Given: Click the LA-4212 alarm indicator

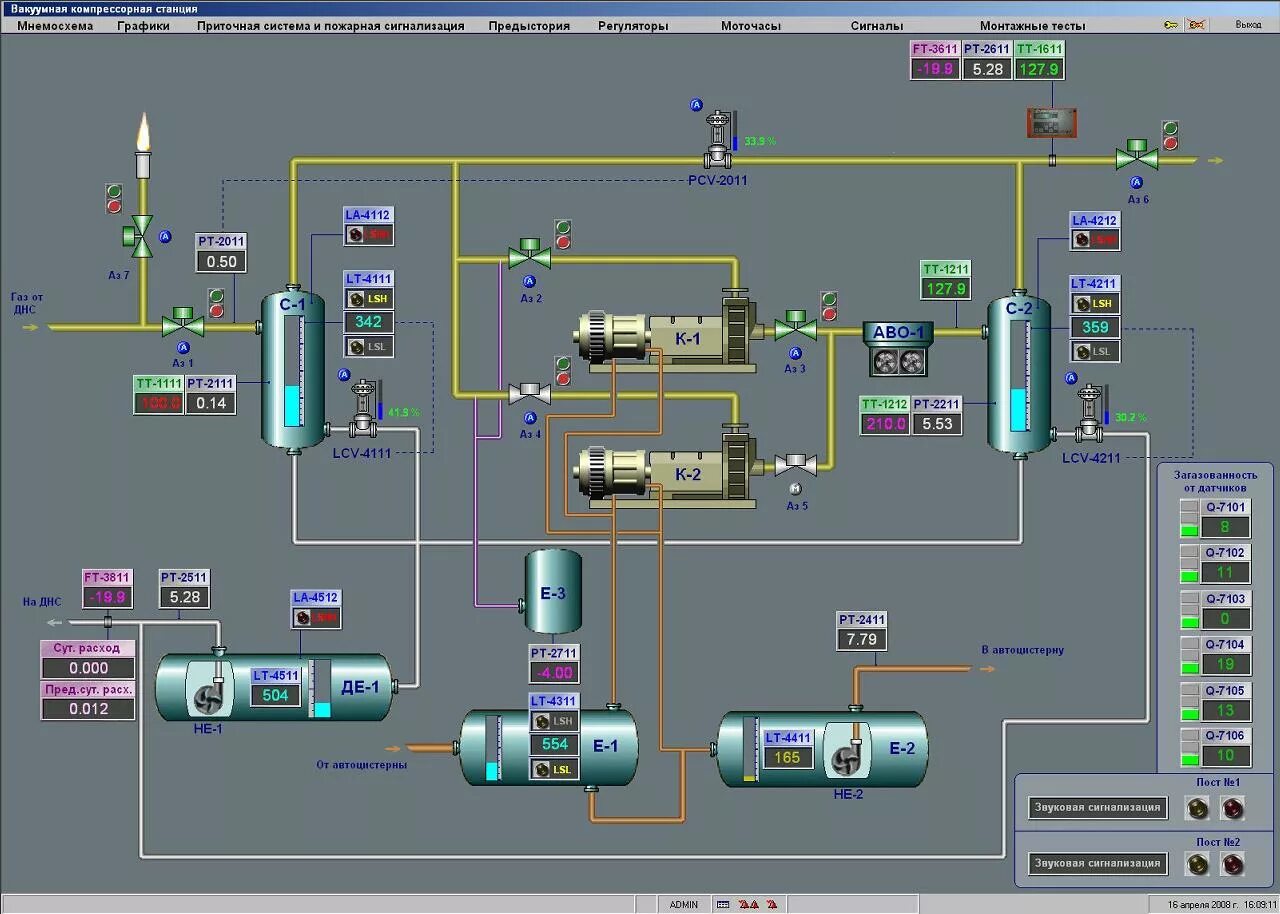Looking at the screenshot, I should point(1095,240).
